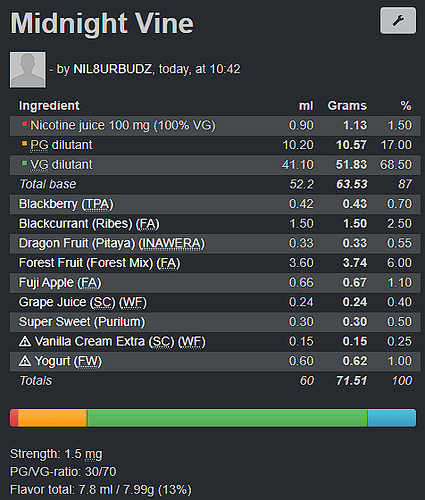Open Dragon Fruit (Pitaya) (INAWERA) flavor

coord(112,243)
